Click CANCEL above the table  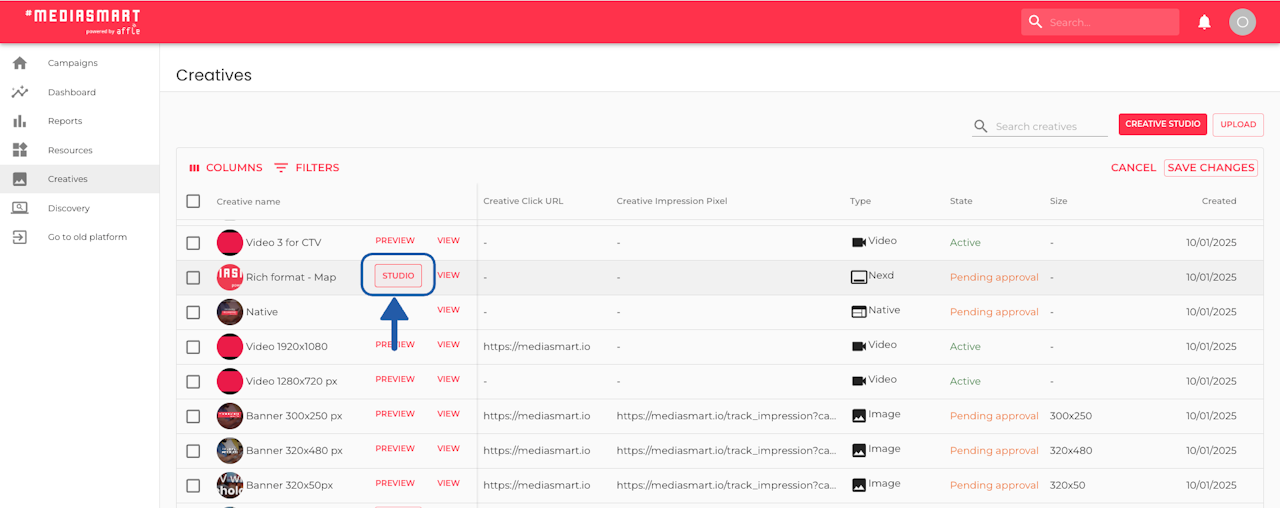coord(1133,168)
